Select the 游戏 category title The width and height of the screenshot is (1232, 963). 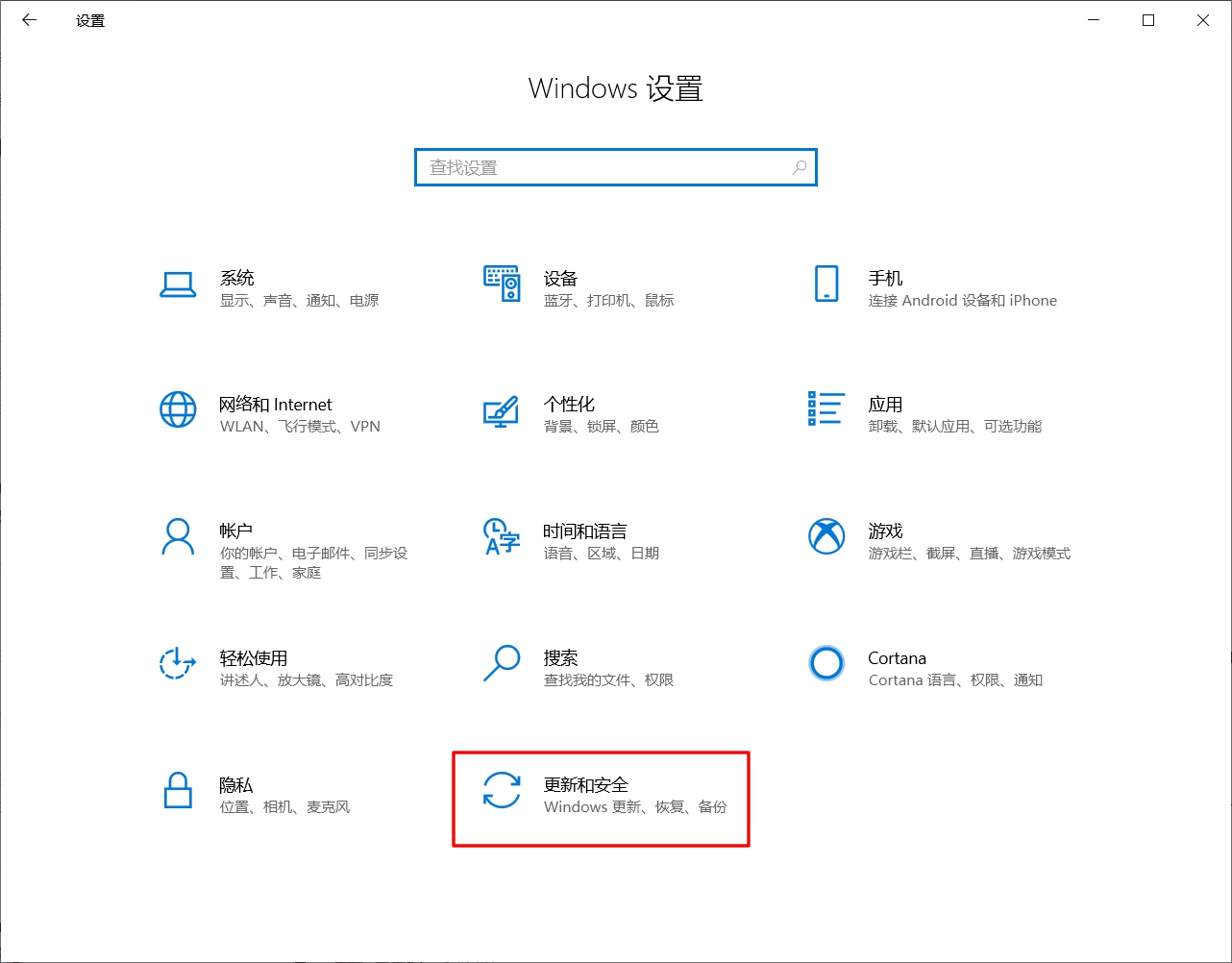pyautogui.click(x=885, y=531)
